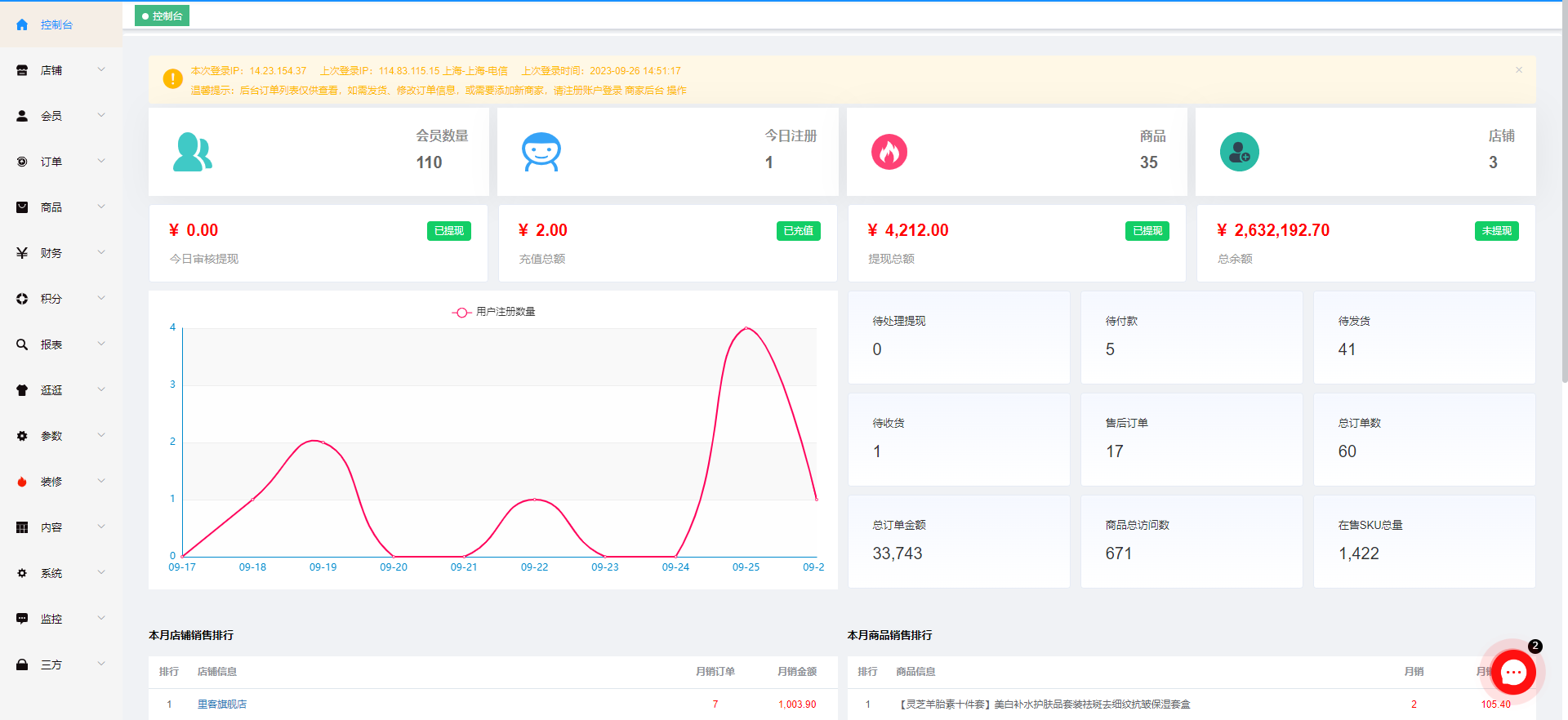Open the 待处理提现 stat card
This screenshot has width=1568, height=720.
959,337
